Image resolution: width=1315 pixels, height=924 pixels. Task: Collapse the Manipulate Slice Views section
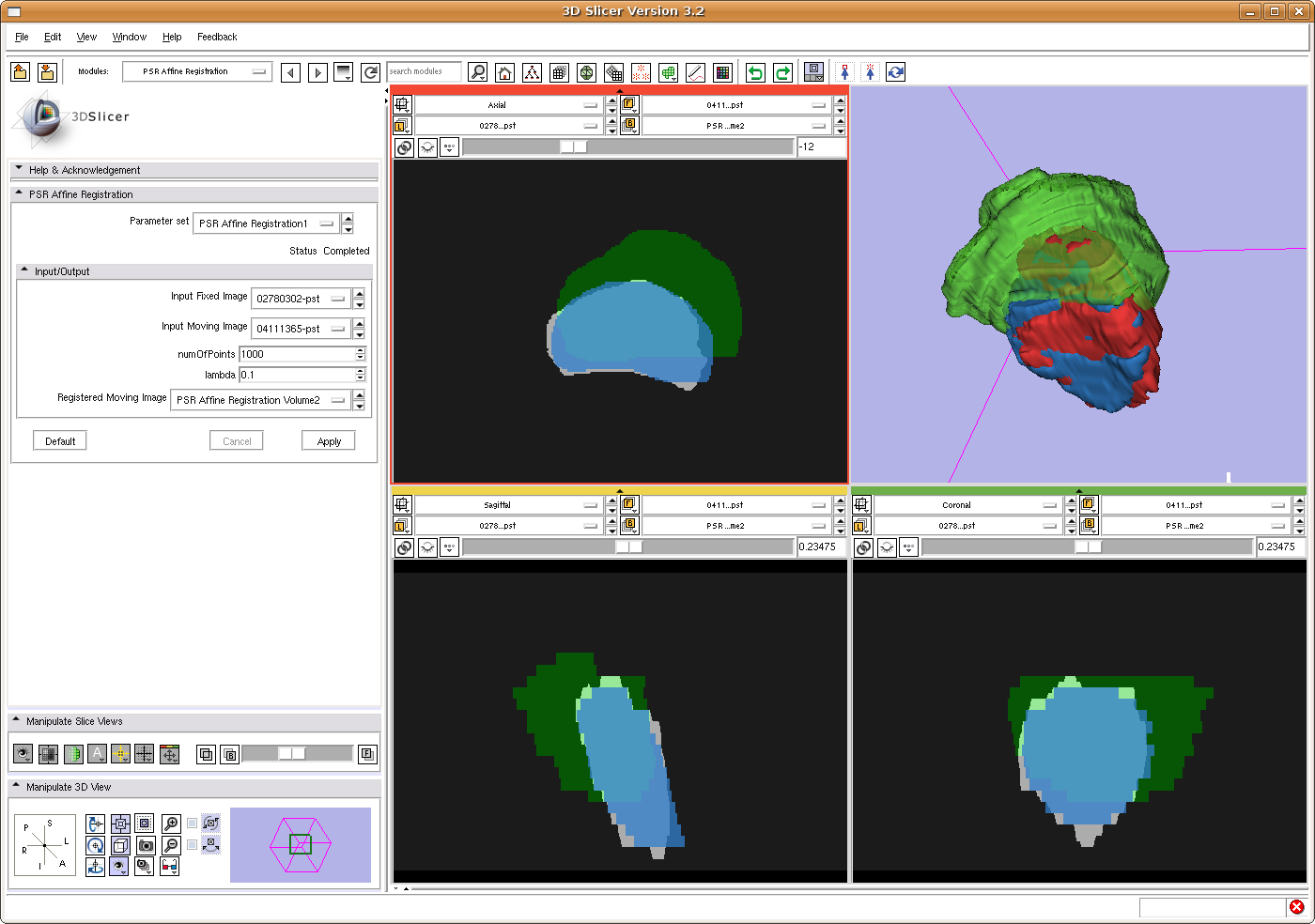pyautogui.click(x=17, y=721)
